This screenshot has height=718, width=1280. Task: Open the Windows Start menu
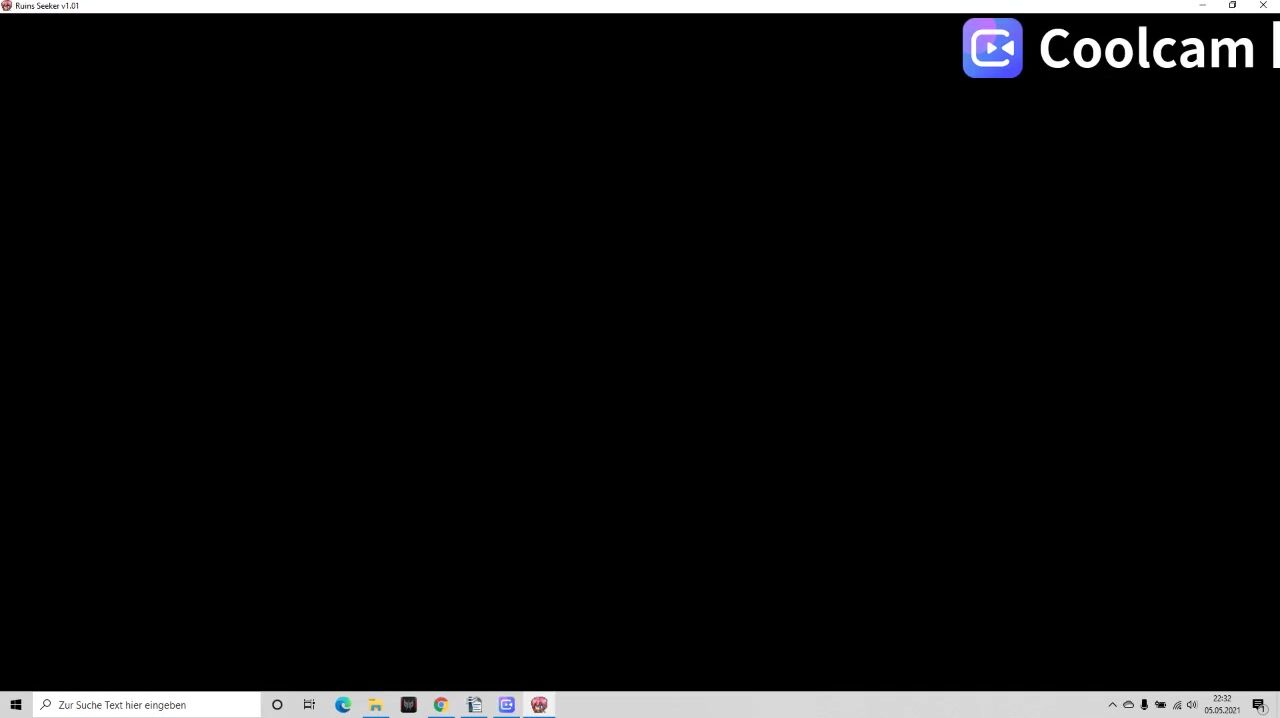tap(16, 705)
